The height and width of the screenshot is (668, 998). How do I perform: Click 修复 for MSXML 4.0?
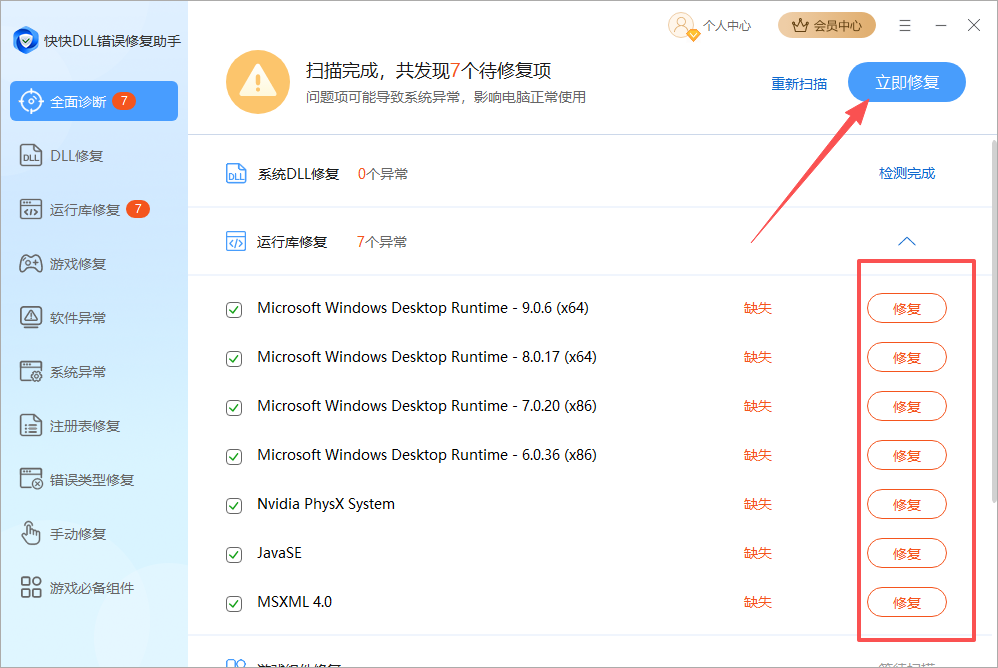click(906, 602)
